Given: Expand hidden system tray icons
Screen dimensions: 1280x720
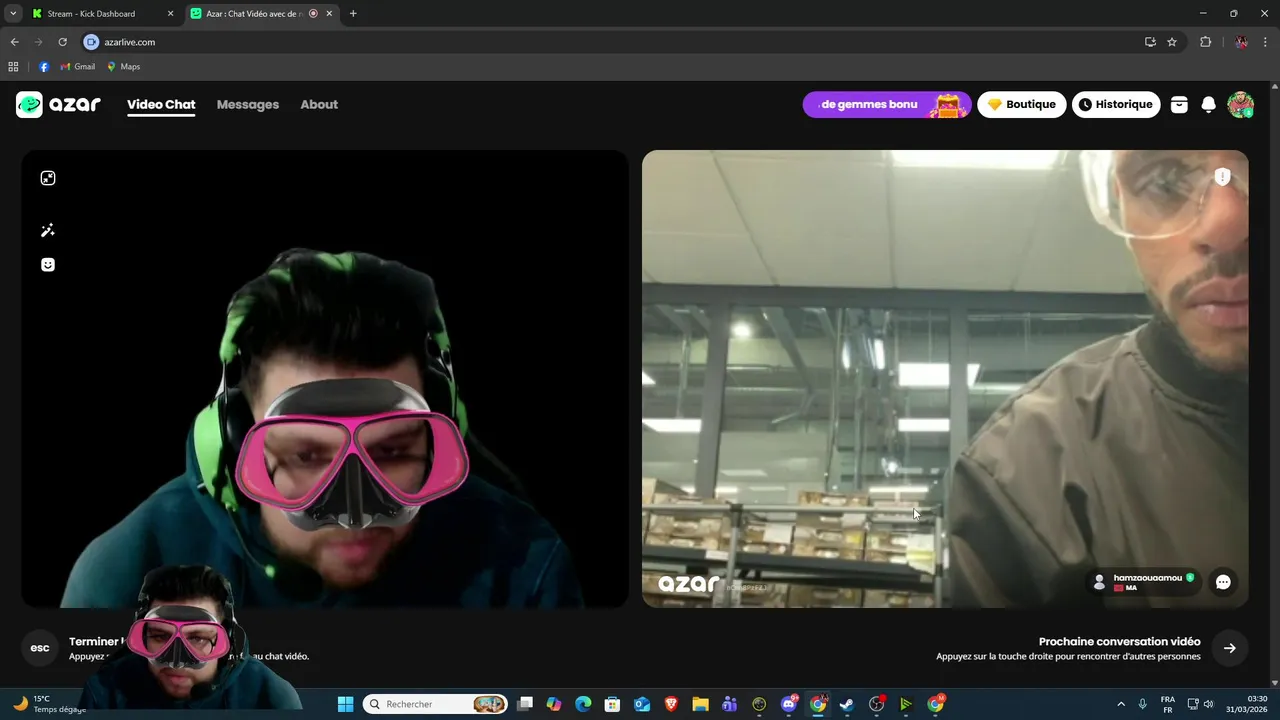Looking at the screenshot, I should 1120,704.
